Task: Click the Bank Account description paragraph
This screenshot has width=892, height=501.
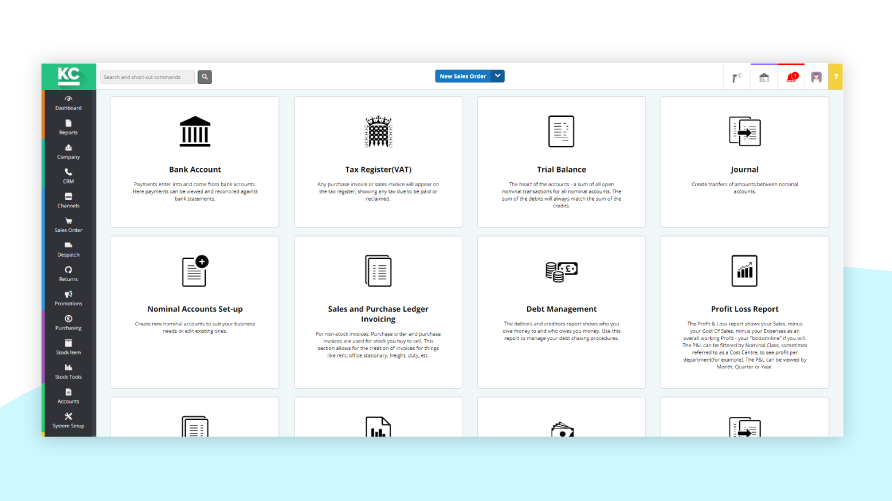Action: 195,192
